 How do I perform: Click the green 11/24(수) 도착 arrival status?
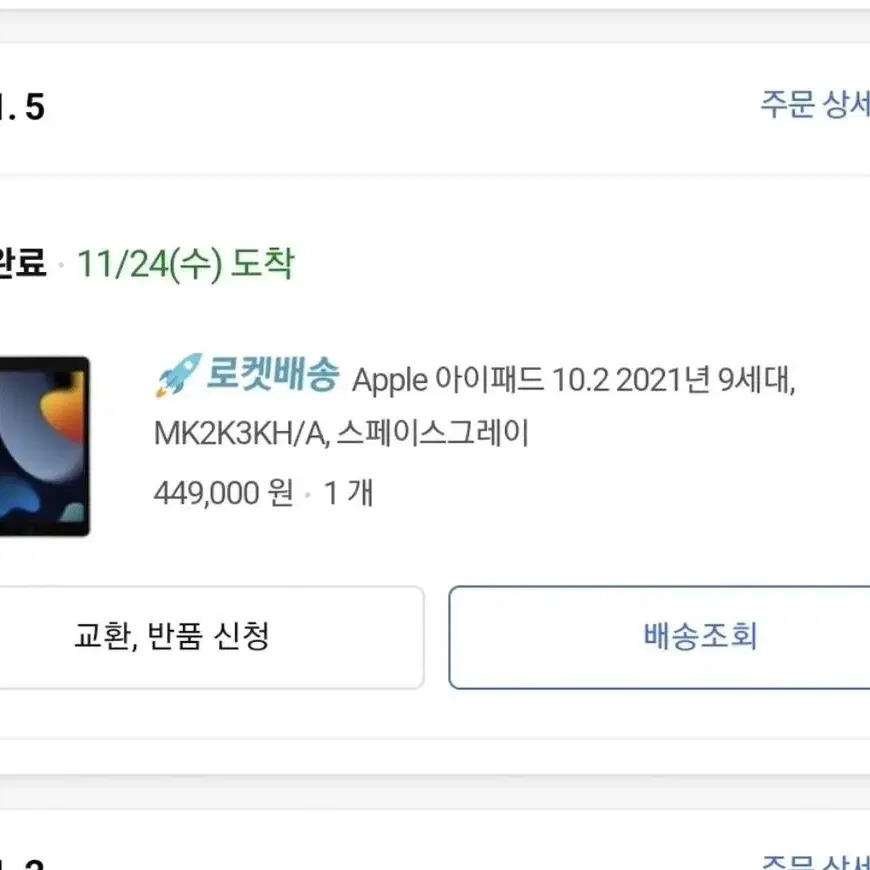pyautogui.click(x=185, y=264)
